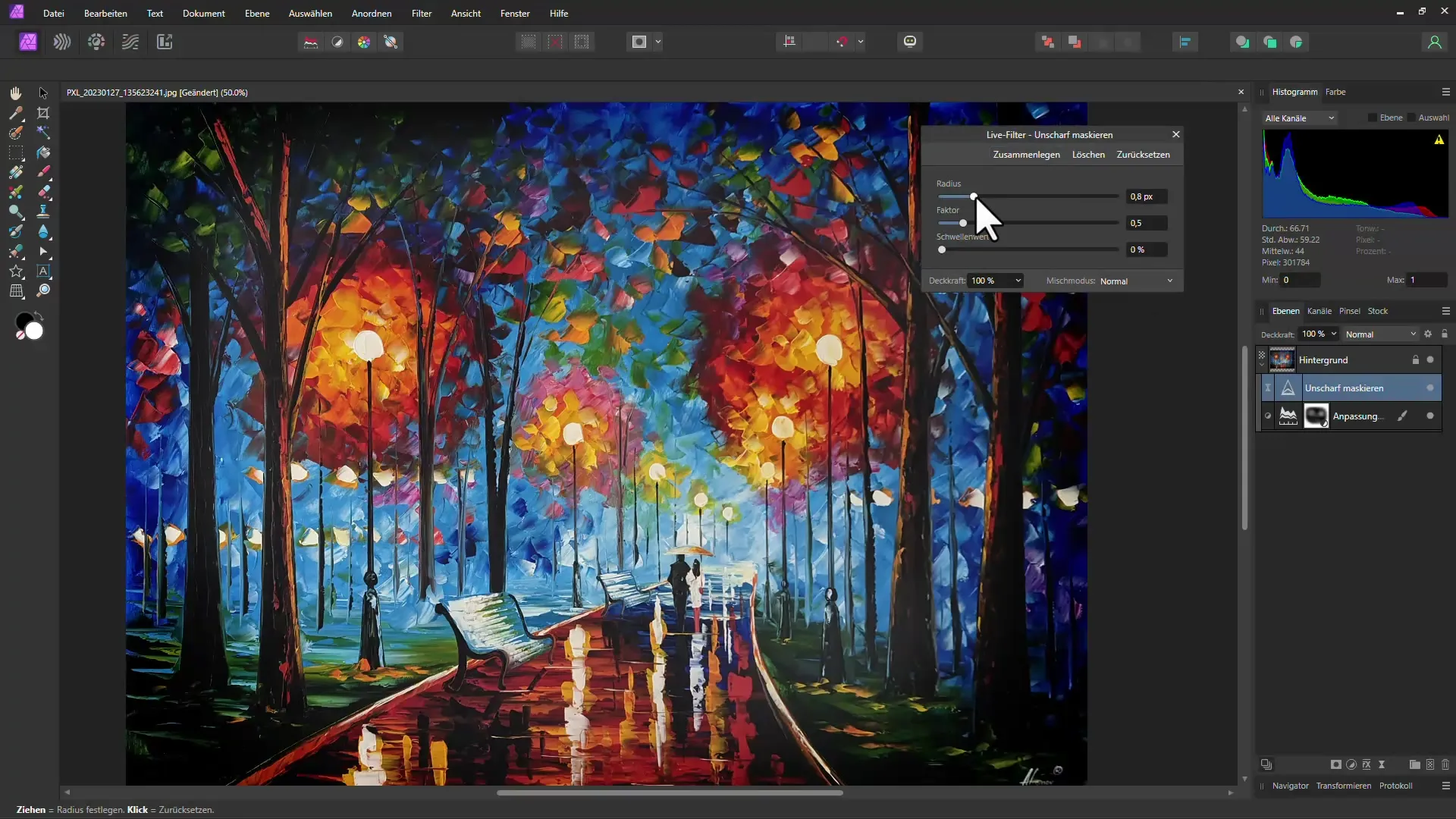Select the Blur Brush droplet tool
Image resolution: width=1456 pixels, height=819 pixels.
coord(43,231)
